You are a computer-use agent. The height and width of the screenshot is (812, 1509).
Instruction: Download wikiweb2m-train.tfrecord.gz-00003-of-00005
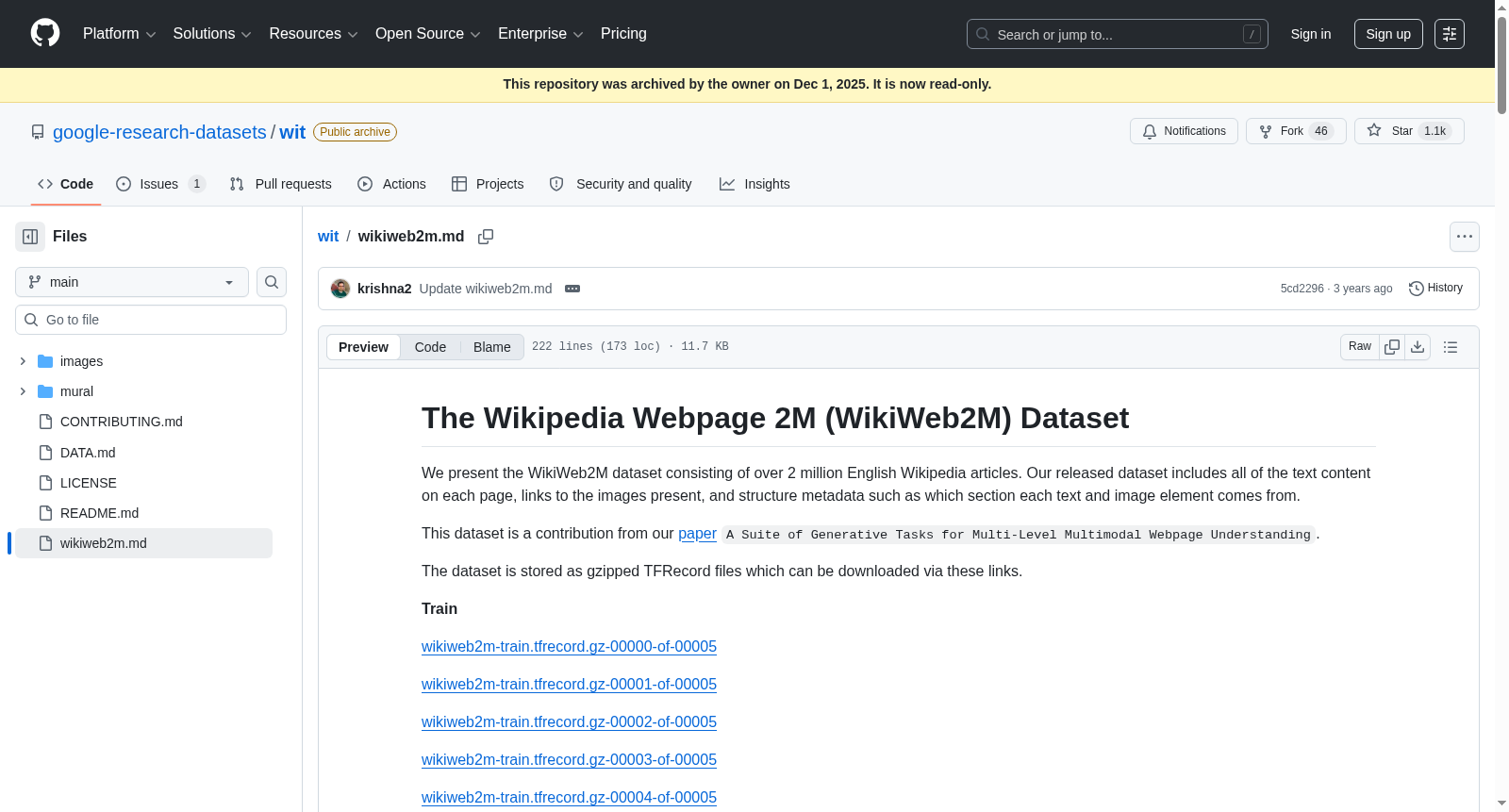(x=569, y=760)
